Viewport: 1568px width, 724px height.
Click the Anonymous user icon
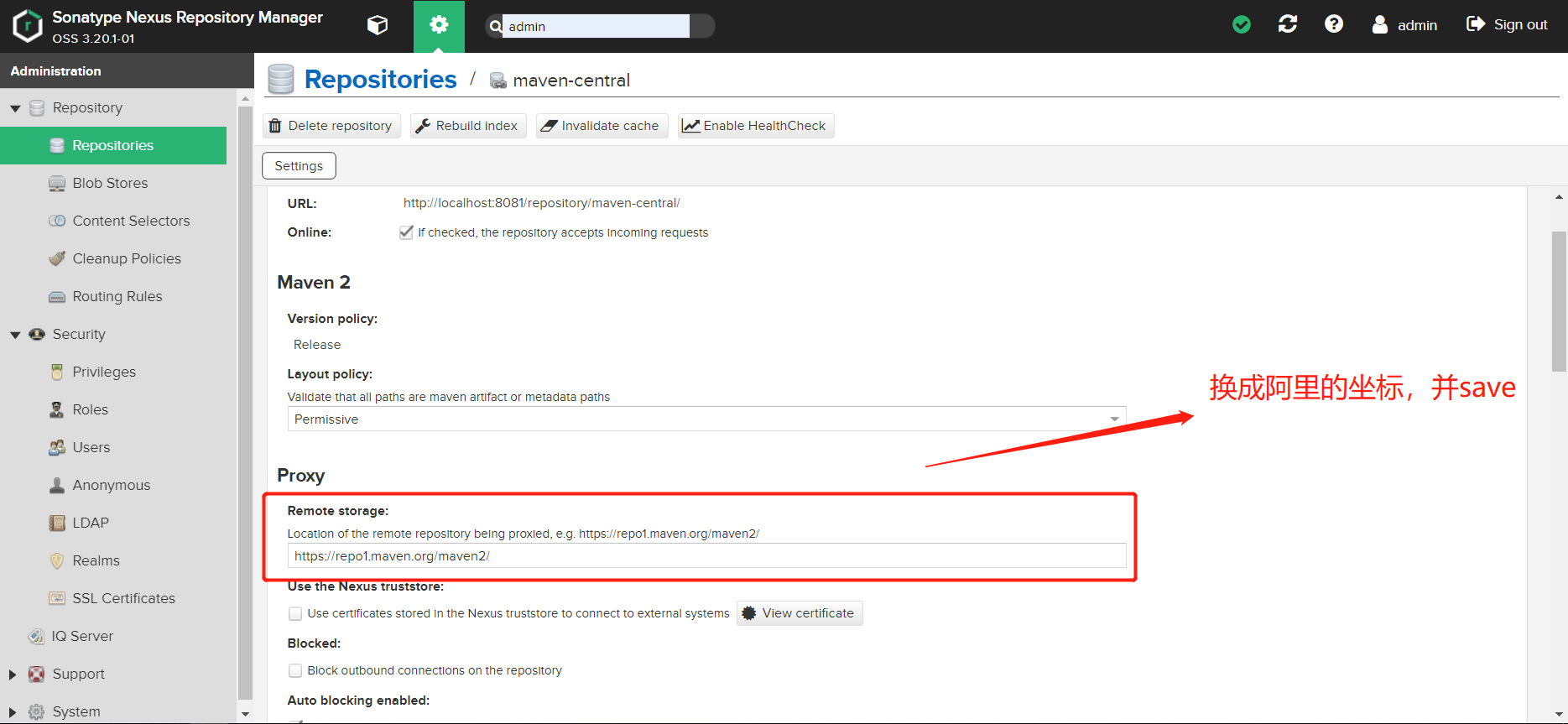pyautogui.click(x=57, y=485)
